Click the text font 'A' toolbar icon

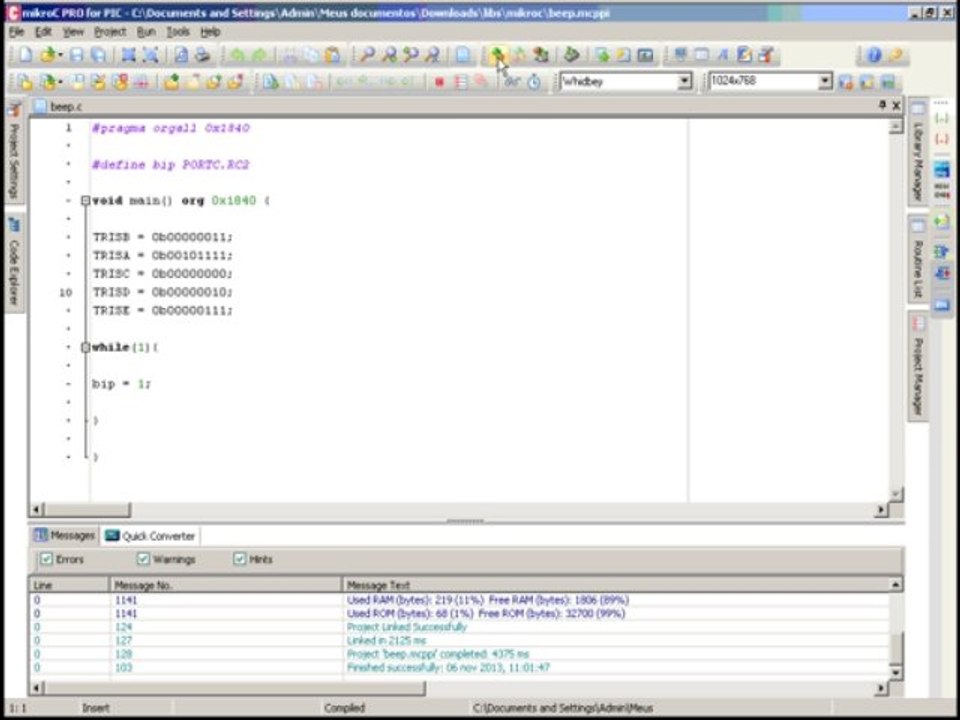click(722, 54)
